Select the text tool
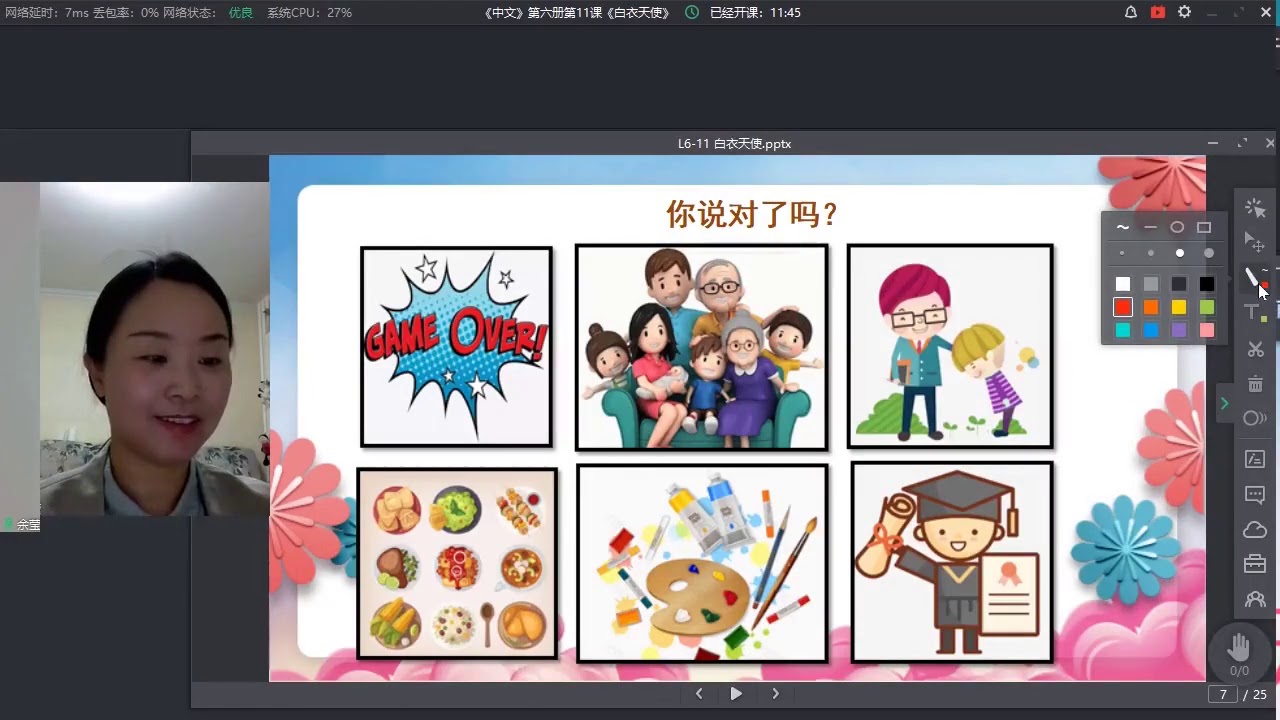The height and width of the screenshot is (720, 1280). 1254,313
